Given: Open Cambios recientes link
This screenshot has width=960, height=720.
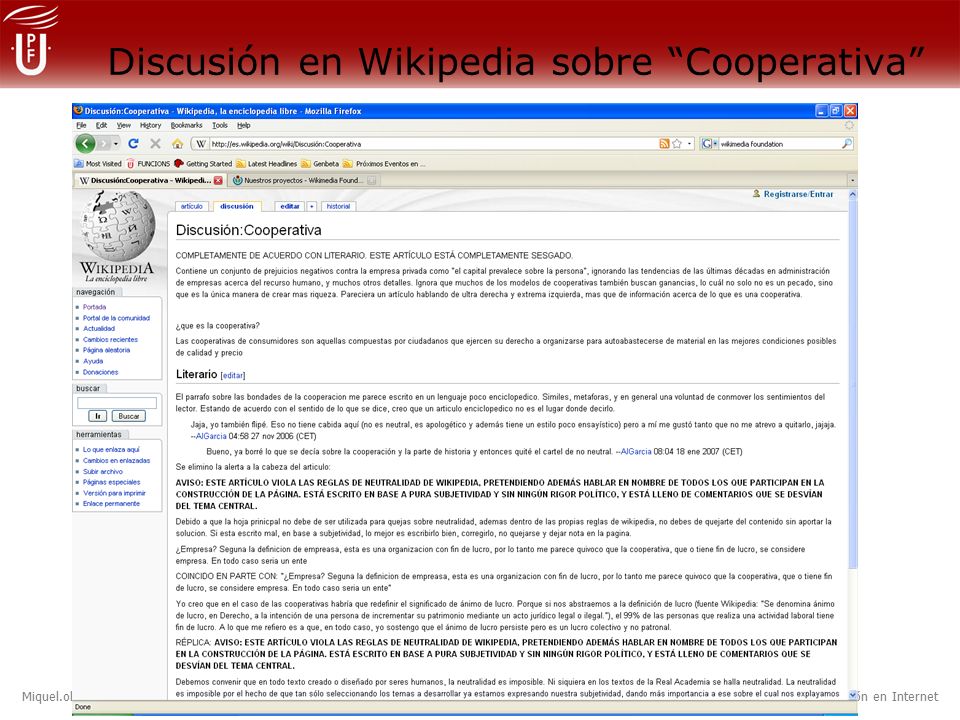Looking at the screenshot, I should (111, 340).
